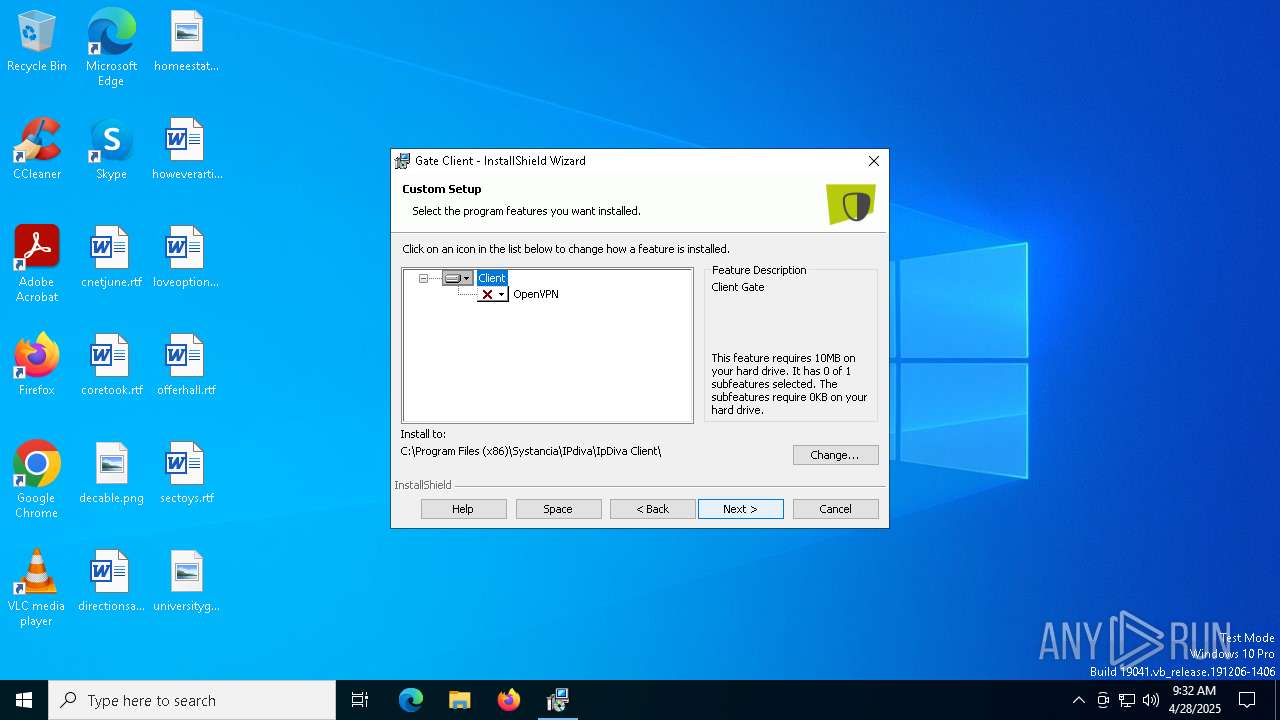1280x720 pixels.
Task: Click the Space button
Action: click(558, 509)
